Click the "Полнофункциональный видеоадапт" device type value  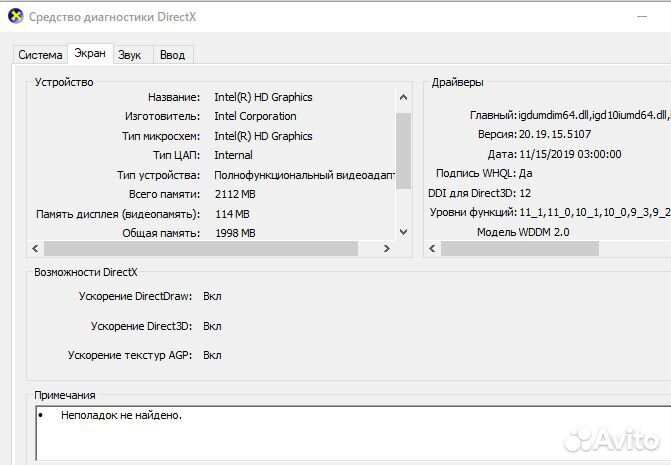[304, 175]
